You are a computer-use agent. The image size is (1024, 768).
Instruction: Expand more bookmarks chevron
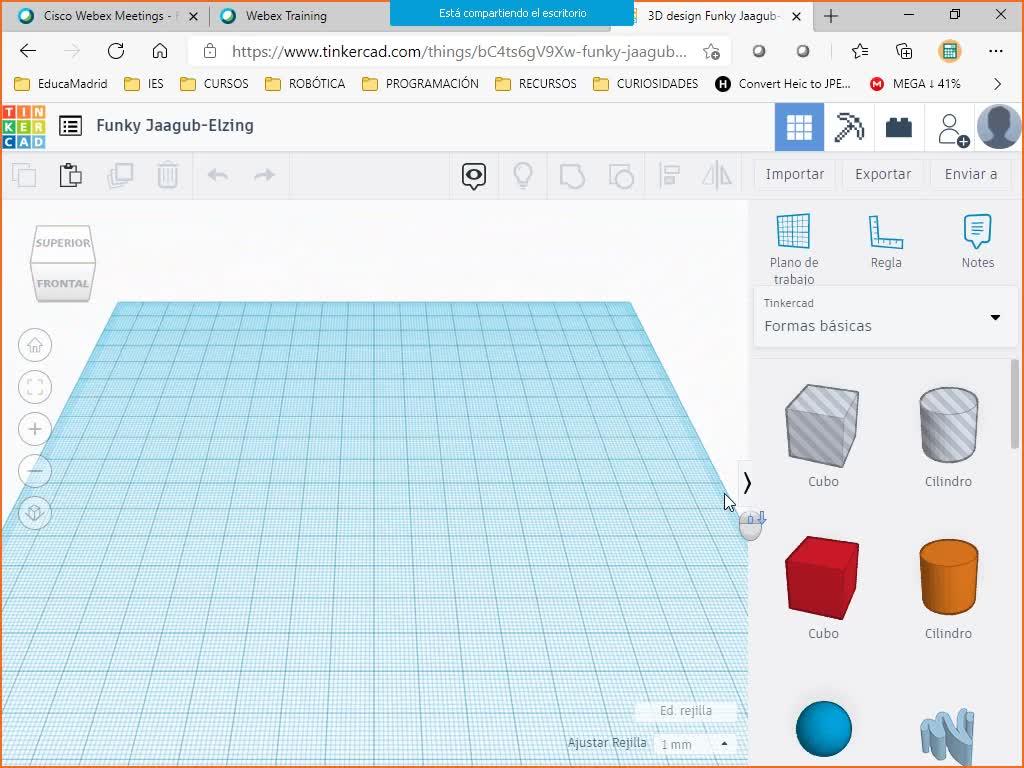(x=997, y=84)
